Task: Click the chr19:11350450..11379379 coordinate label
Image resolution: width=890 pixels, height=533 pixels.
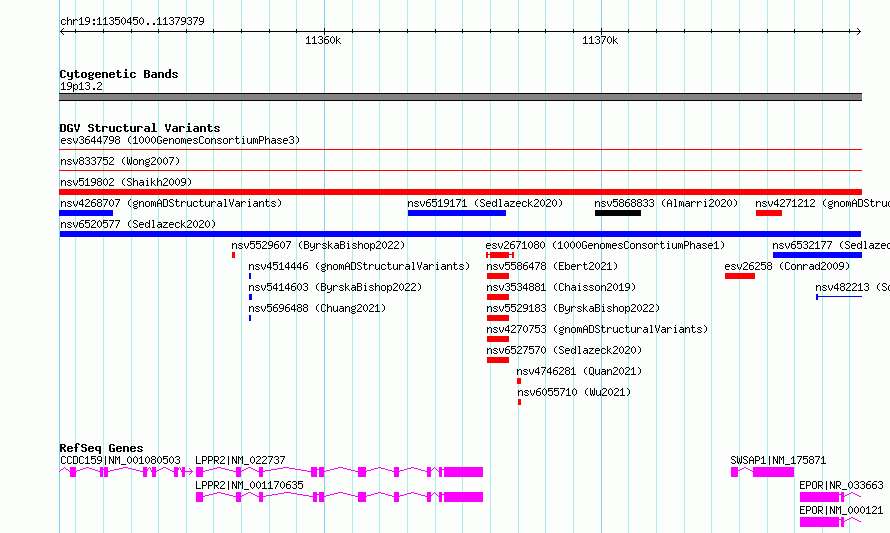Action: click(x=132, y=21)
